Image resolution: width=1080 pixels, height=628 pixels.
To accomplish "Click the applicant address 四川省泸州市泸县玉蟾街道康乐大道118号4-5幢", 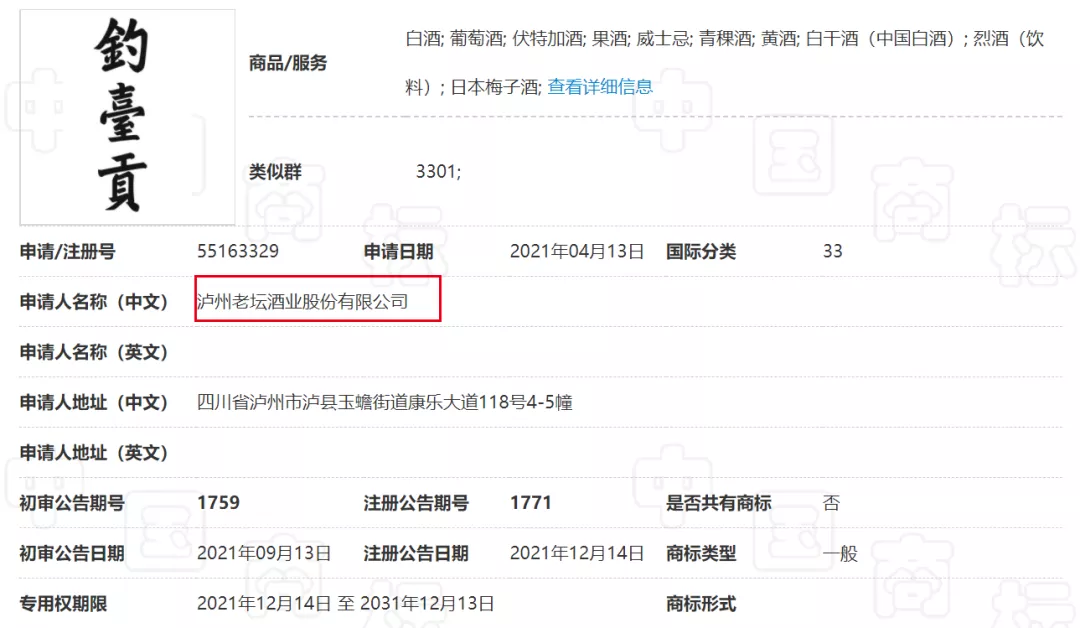I will [x=384, y=402].
